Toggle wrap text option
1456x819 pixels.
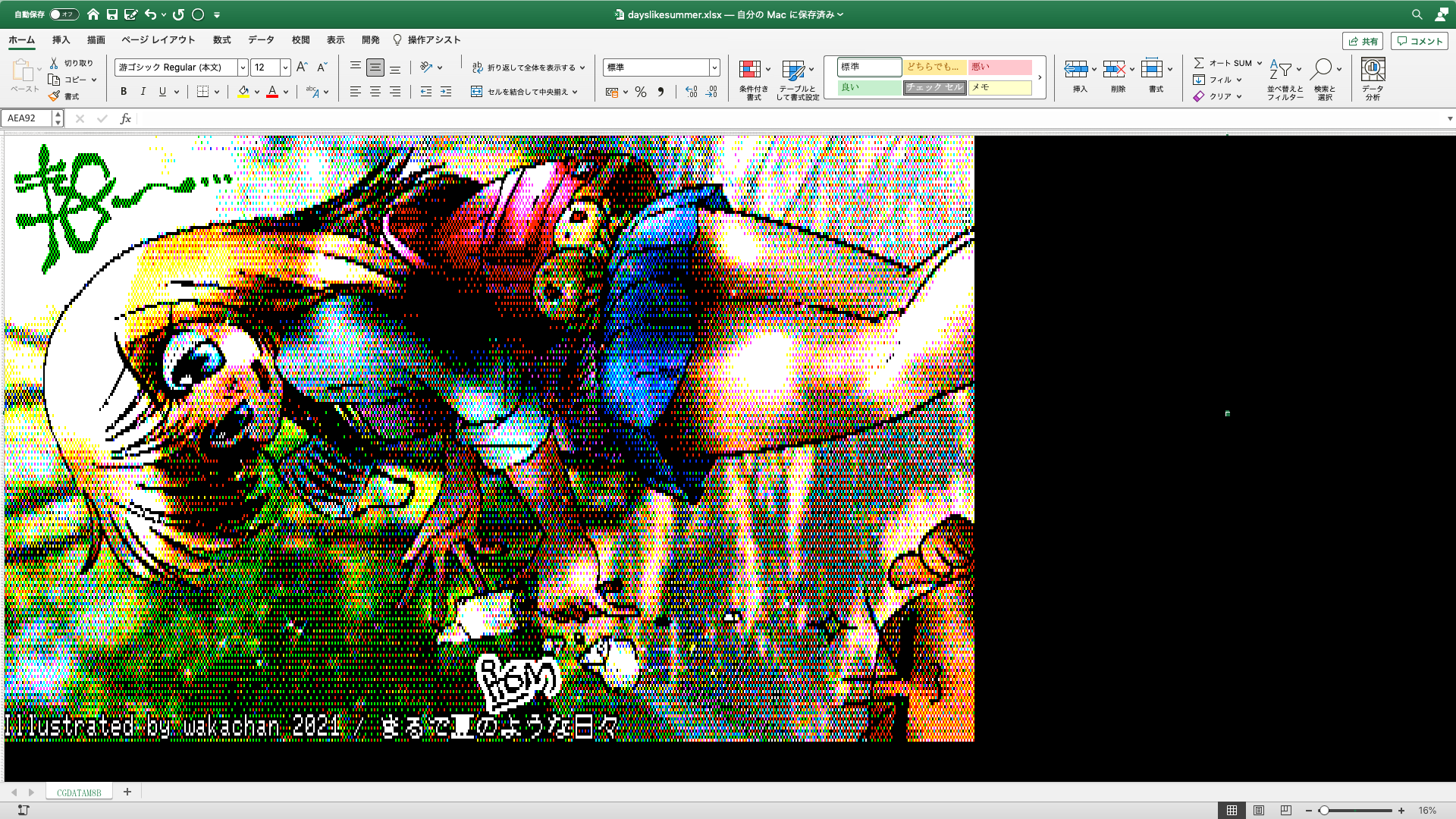(529, 67)
